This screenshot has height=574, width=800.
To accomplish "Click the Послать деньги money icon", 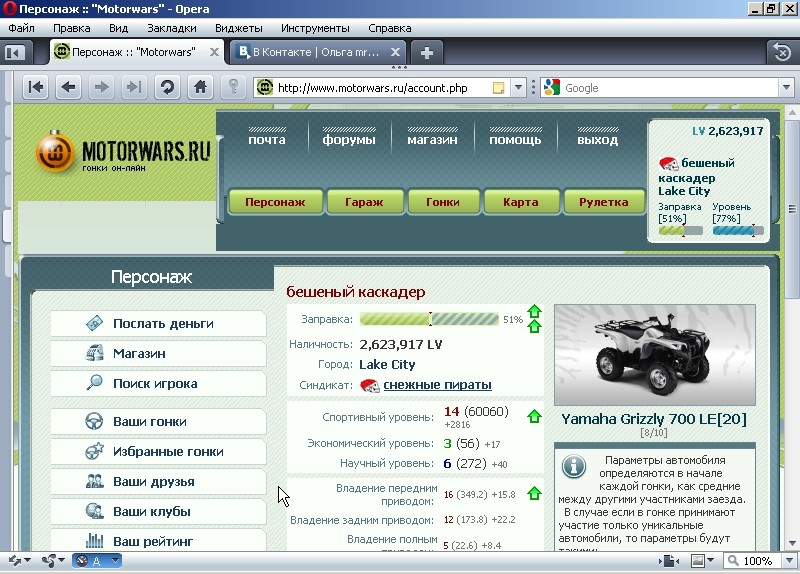I will pos(95,323).
